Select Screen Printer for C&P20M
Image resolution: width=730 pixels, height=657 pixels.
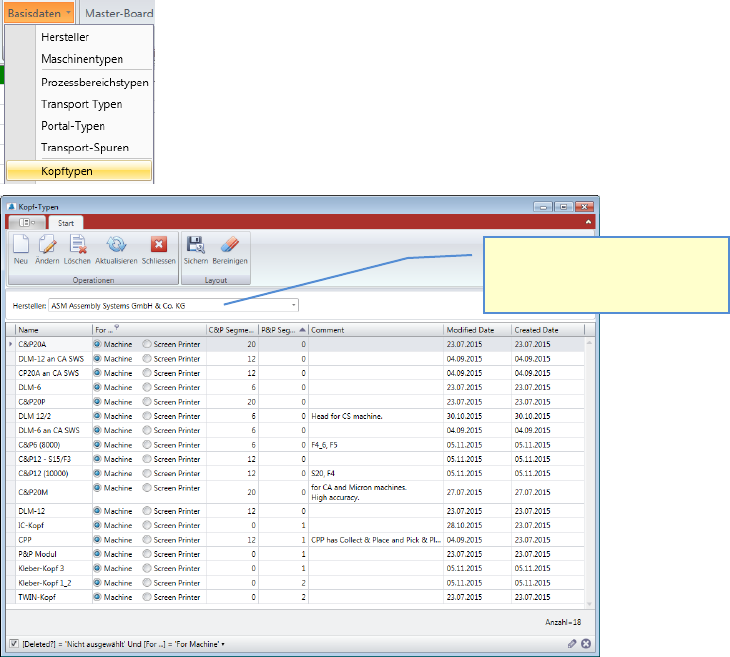(x=147, y=488)
